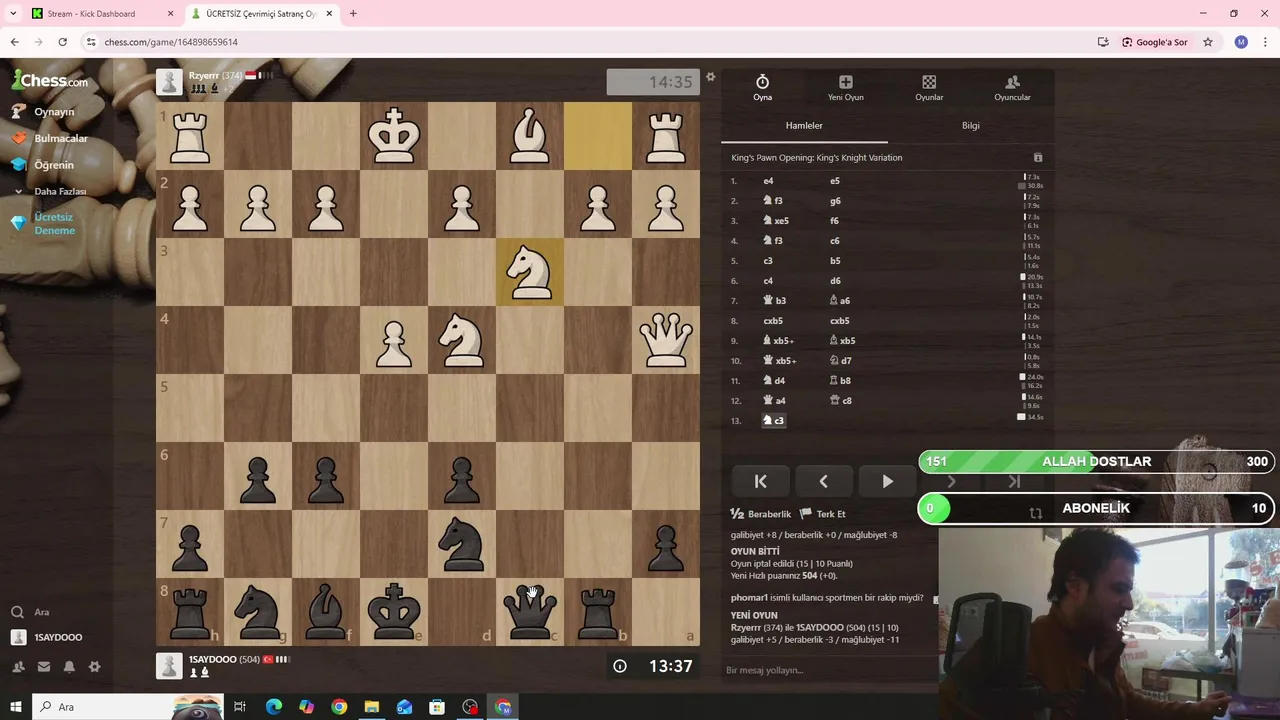The width and height of the screenshot is (1280, 720).
Task: Select black's move g6 in move list
Action: tap(835, 201)
